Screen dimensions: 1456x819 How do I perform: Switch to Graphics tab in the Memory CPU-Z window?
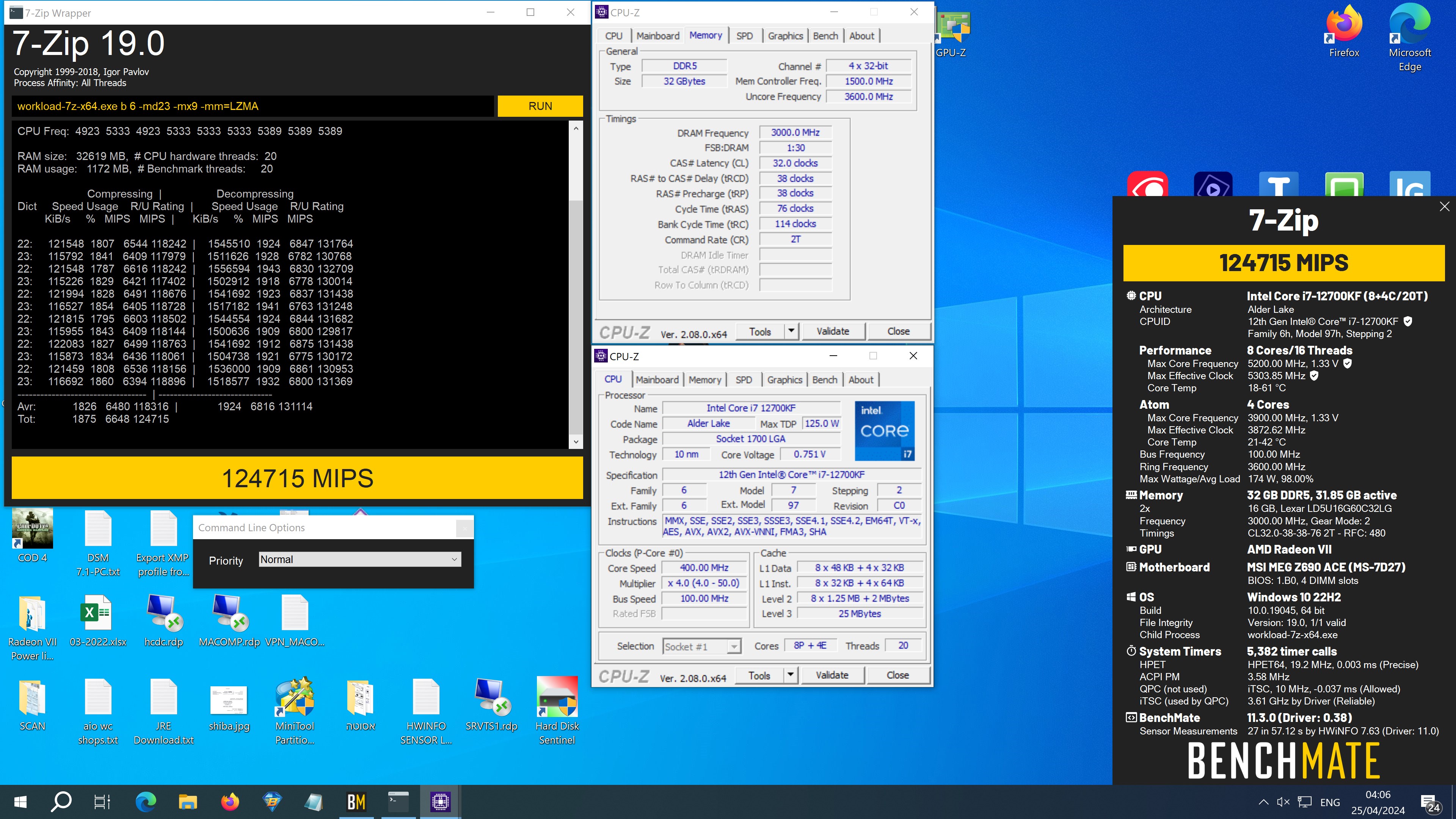coord(785,36)
